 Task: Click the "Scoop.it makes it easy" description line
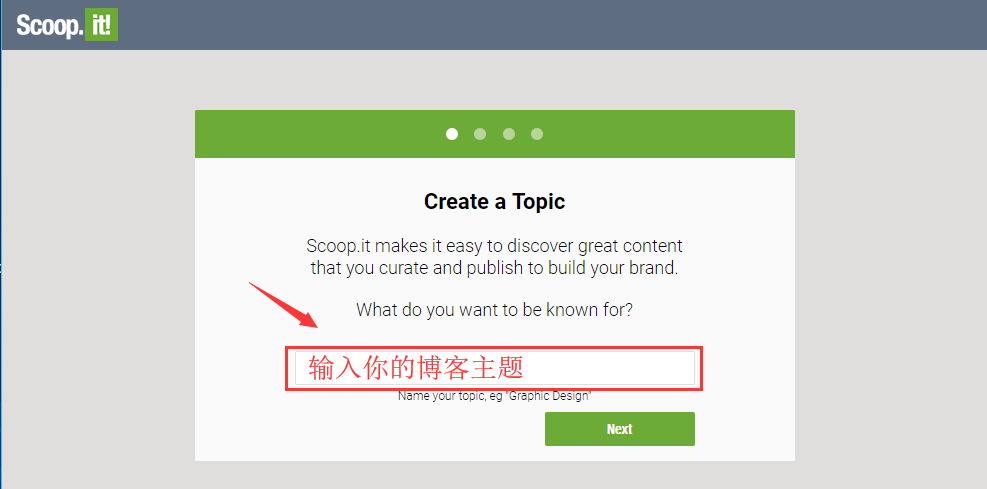[494, 245]
